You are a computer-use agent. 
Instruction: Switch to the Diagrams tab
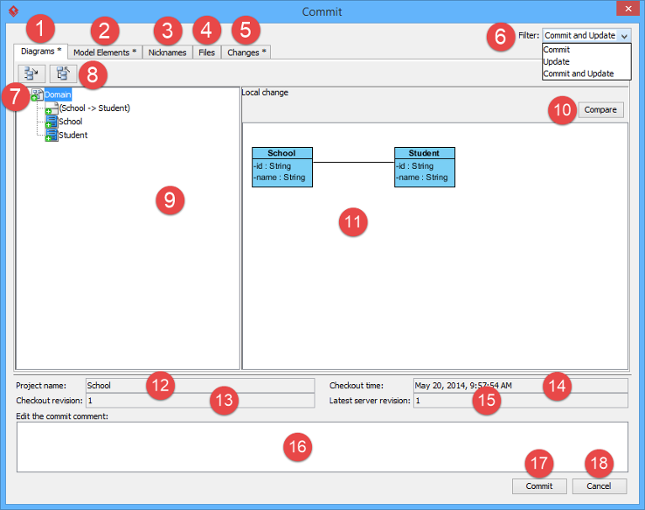click(41, 51)
